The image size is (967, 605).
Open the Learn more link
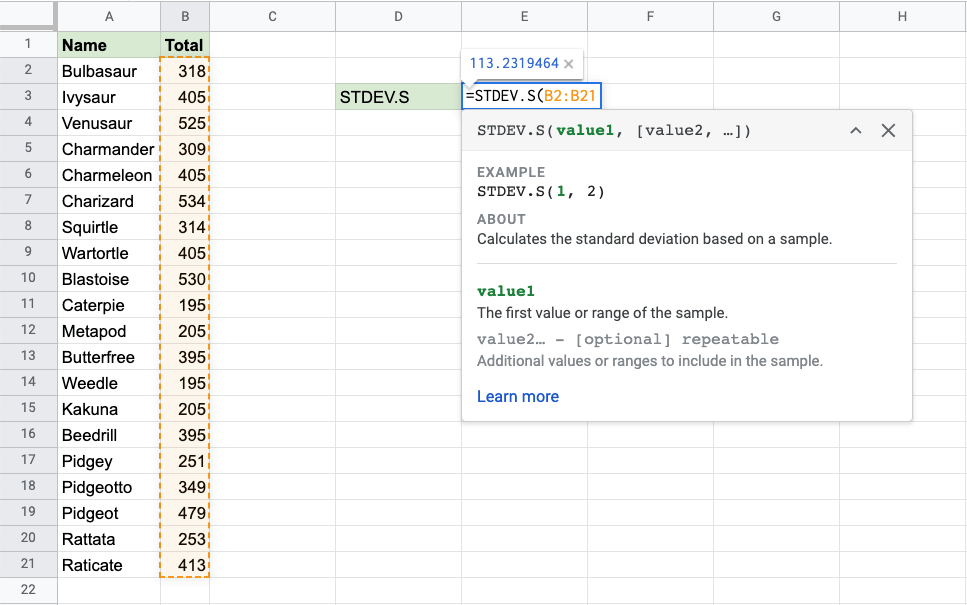[517, 397]
